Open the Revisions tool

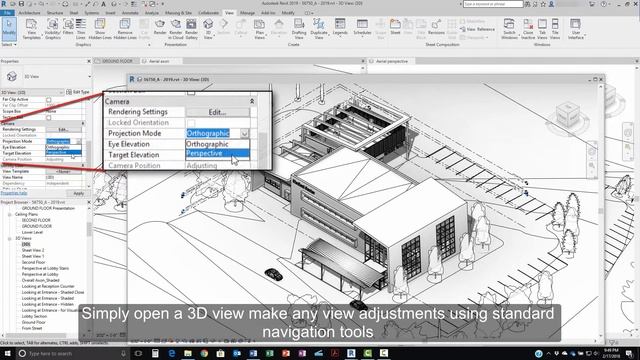point(436,27)
